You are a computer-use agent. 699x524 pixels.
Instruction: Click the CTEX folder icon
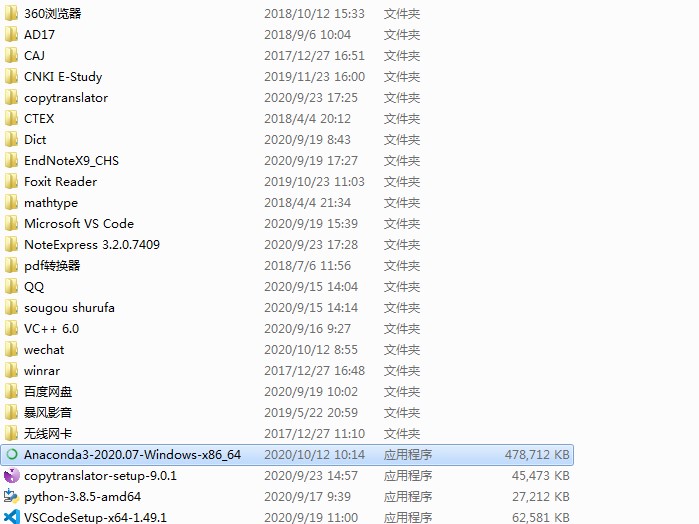[11, 118]
